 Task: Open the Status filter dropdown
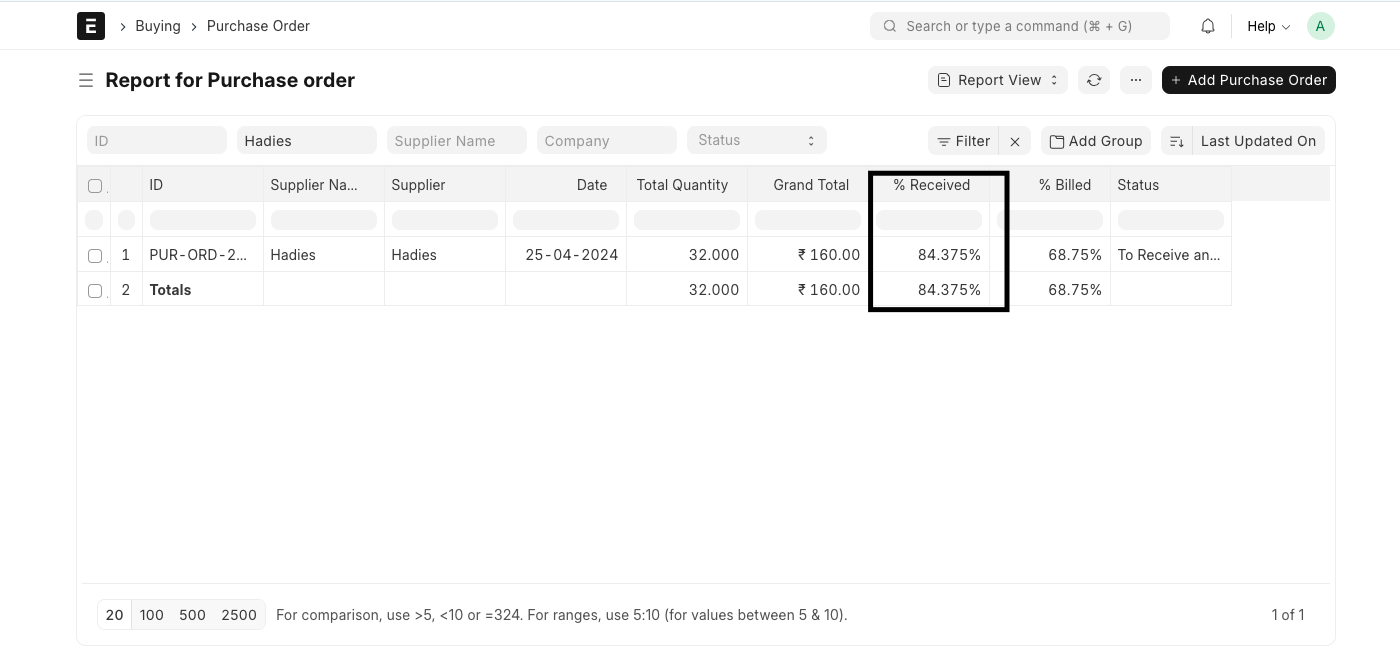[x=756, y=141]
